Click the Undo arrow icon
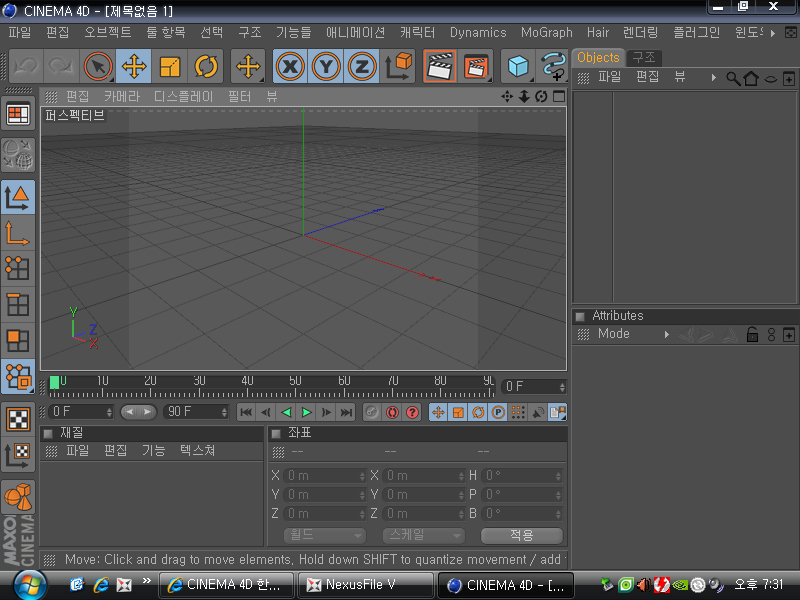Viewport: 800px width, 600px height. [x=26, y=66]
